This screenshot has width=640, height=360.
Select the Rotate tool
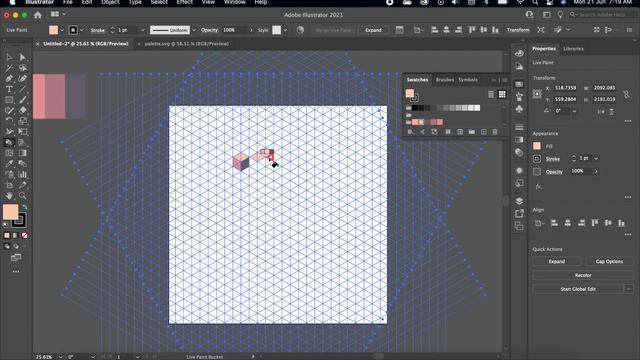(9, 121)
